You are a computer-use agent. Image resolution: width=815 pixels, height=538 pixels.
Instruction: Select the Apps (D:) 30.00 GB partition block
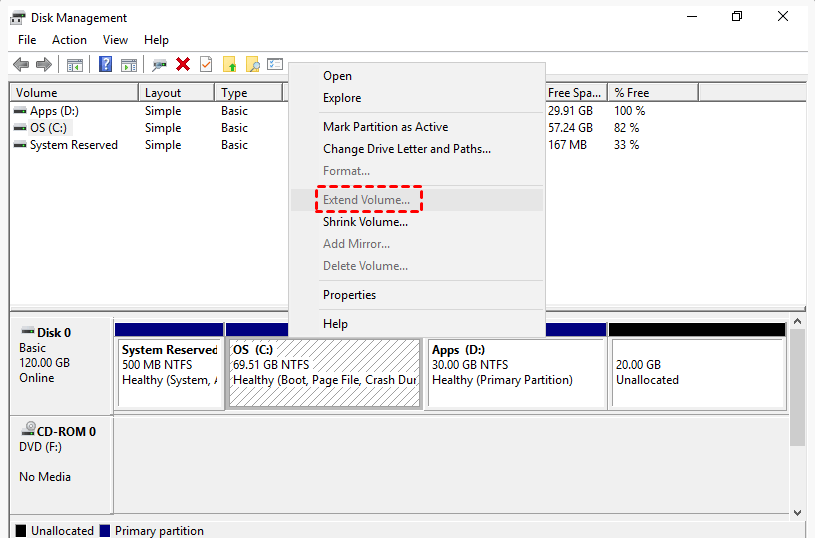pyautogui.click(x=515, y=372)
